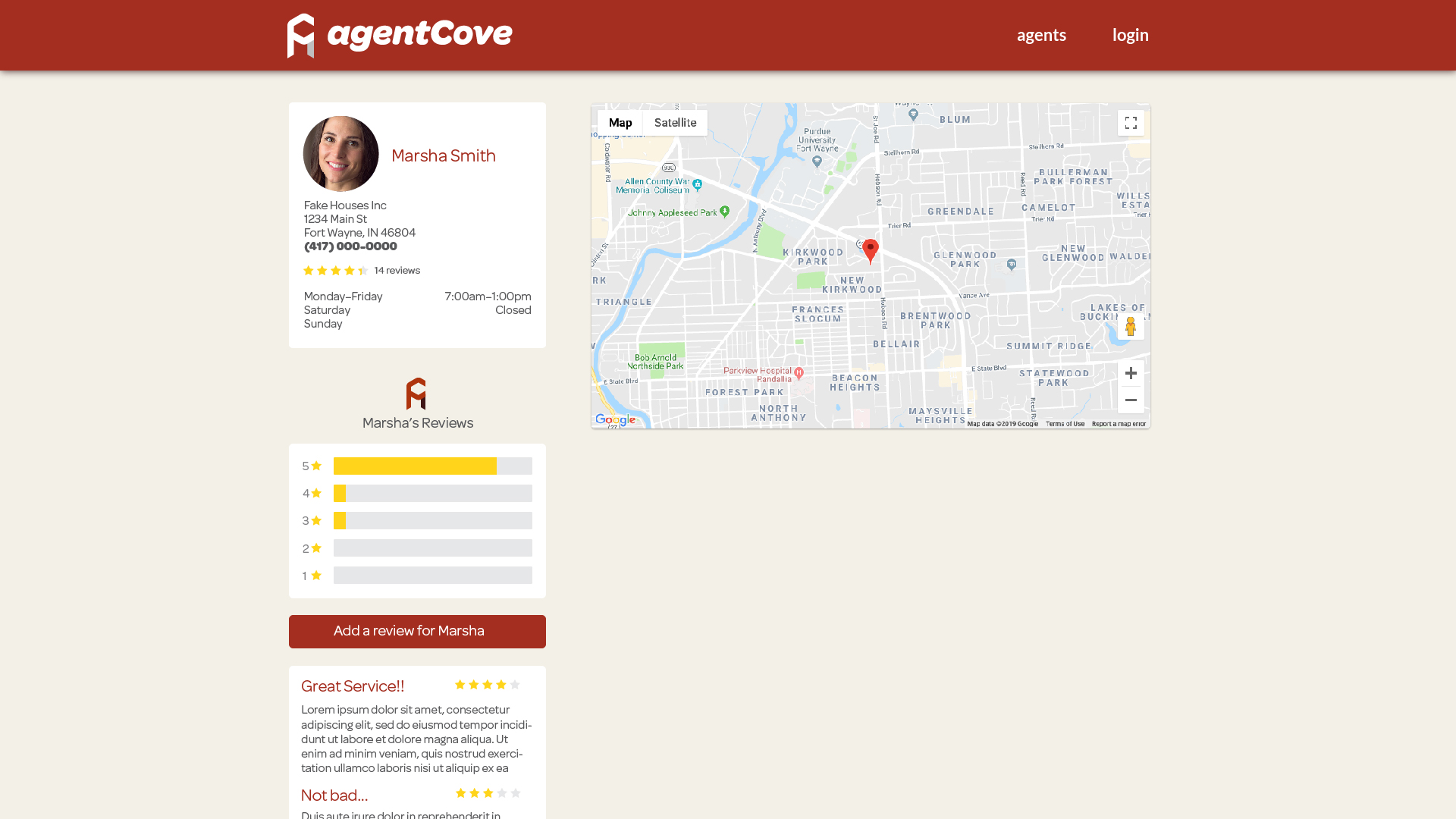The height and width of the screenshot is (819, 1456).
Task: Open the agents page from navigation
Action: coord(1041,35)
